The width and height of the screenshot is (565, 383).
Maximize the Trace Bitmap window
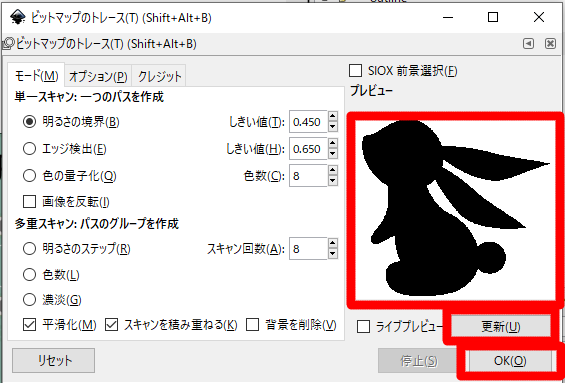pos(493,17)
